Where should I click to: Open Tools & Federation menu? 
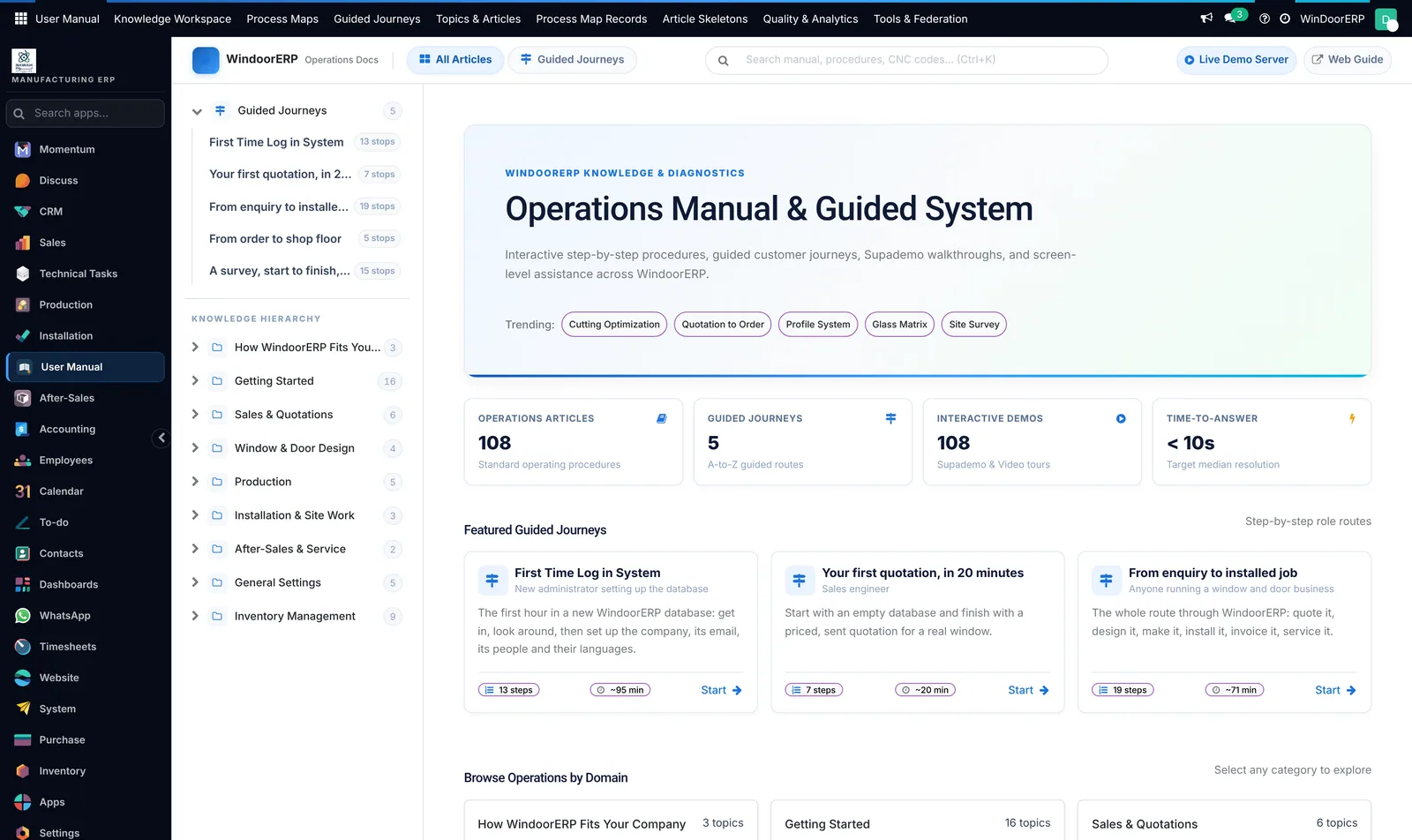[920, 19]
